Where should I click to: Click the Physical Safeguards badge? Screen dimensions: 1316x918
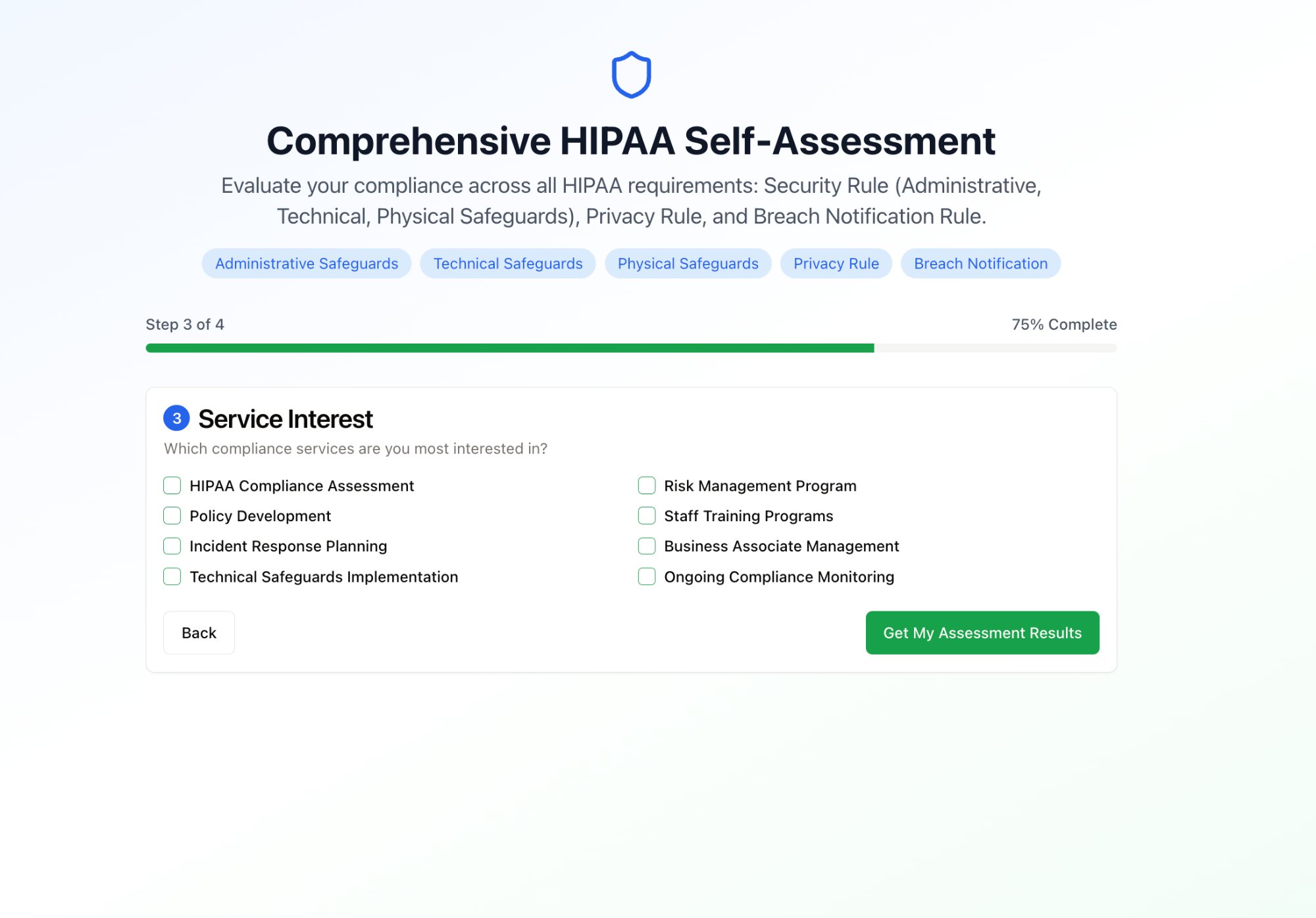pyautogui.click(x=688, y=263)
